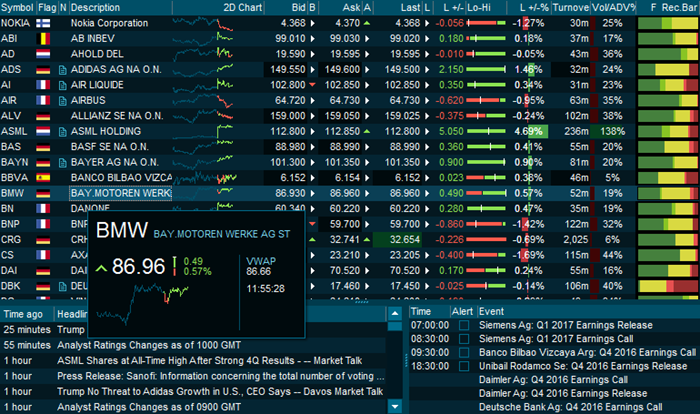
Task: Click the German flag in the BMW row
Action: (43, 193)
